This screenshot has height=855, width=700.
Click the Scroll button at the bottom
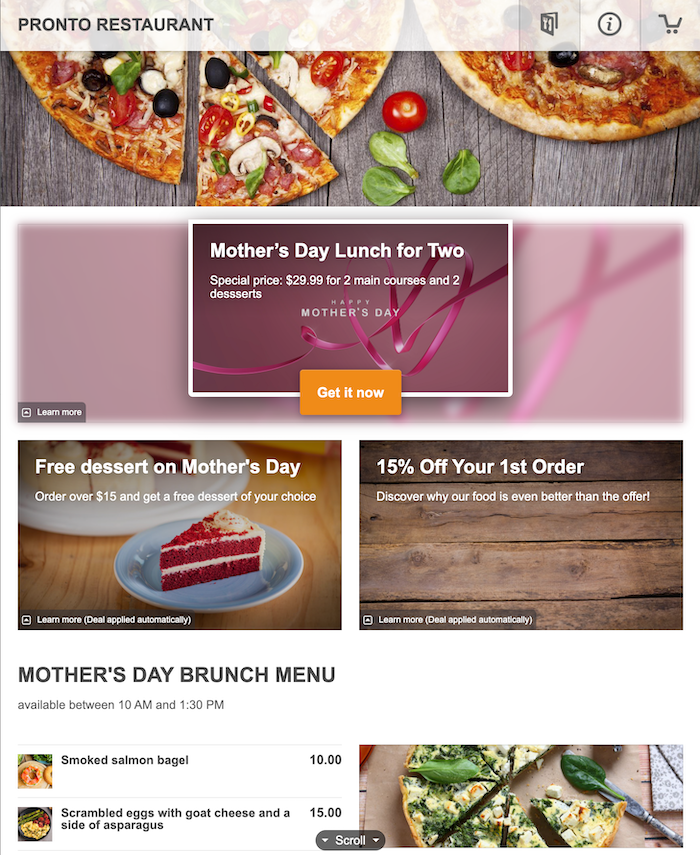coord(350,840)
